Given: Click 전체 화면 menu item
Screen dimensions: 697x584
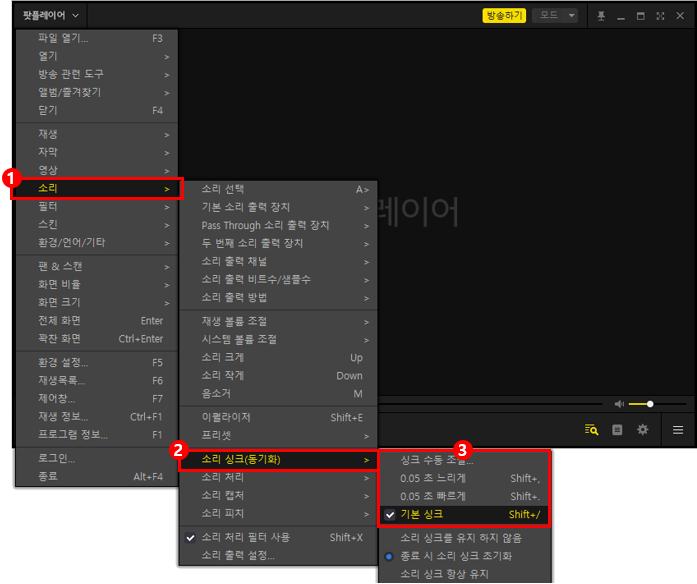Looking at the screenshot, I should pyautogui.click(x=97, y=320).
